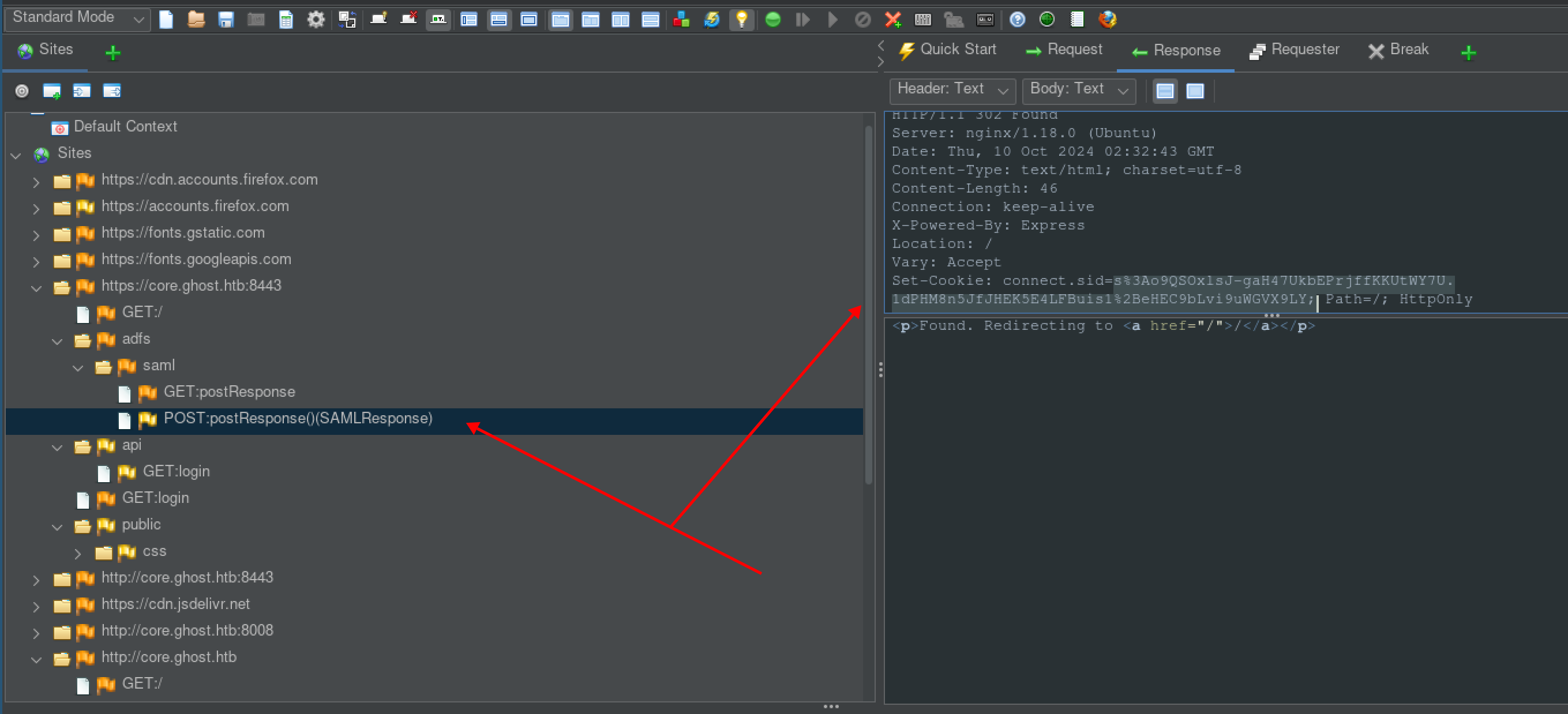Click the notepad report icon in toolbar
This screenshot has width=1568, height=714.
(1077, 20)
